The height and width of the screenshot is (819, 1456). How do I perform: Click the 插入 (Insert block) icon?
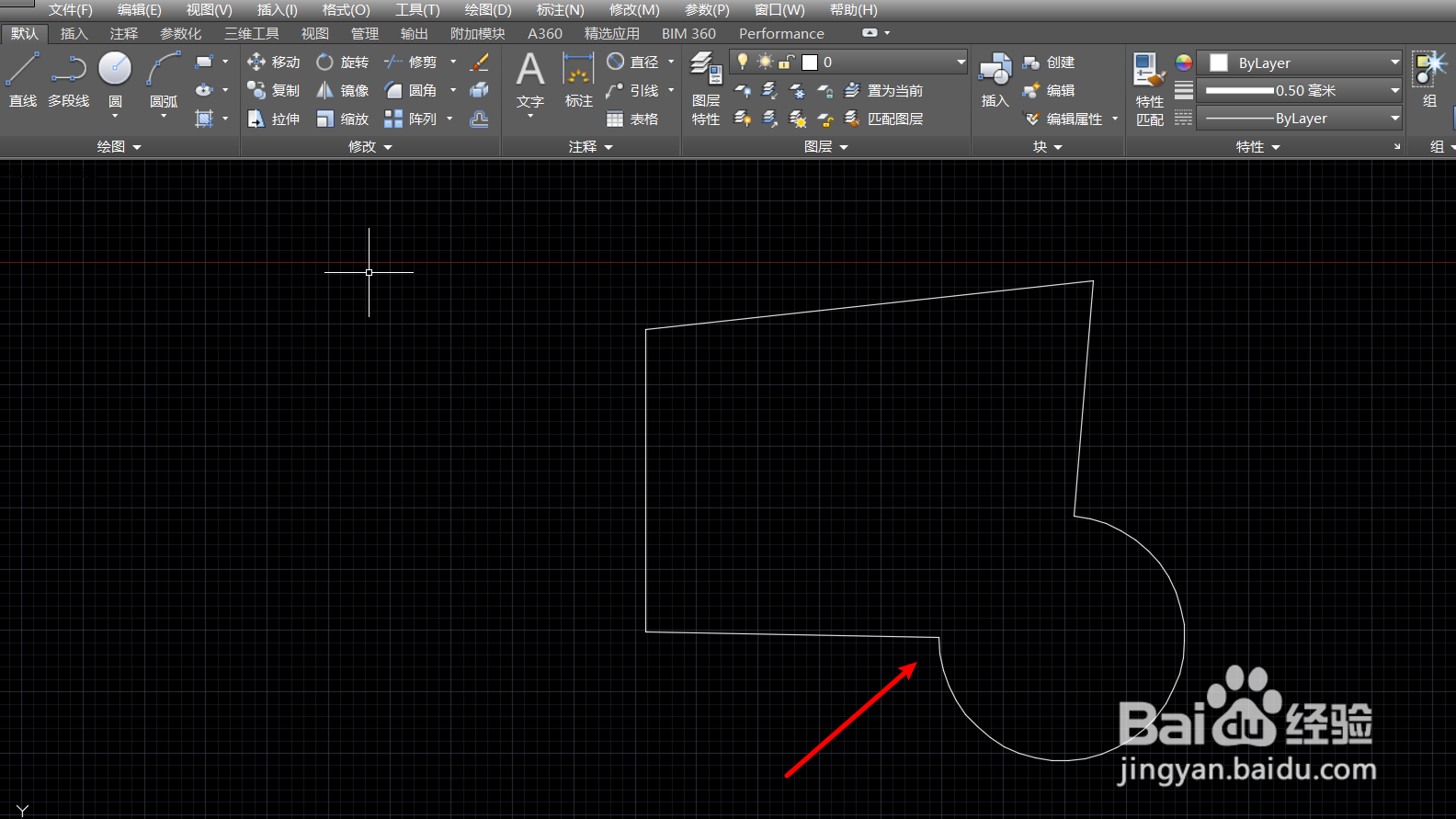coord(995,81)
